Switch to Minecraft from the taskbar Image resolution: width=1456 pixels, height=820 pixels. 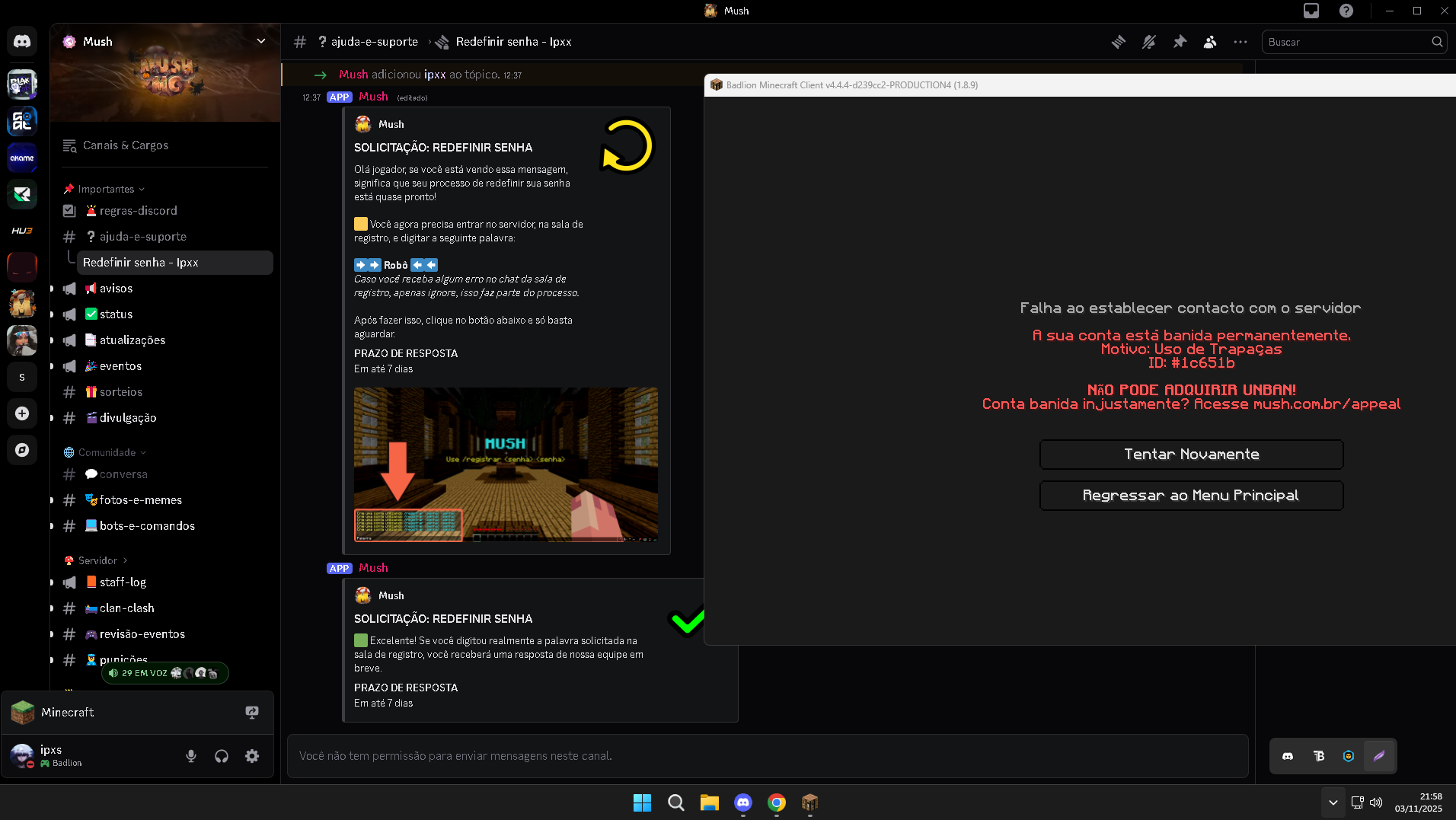click(x=809, y=802)
